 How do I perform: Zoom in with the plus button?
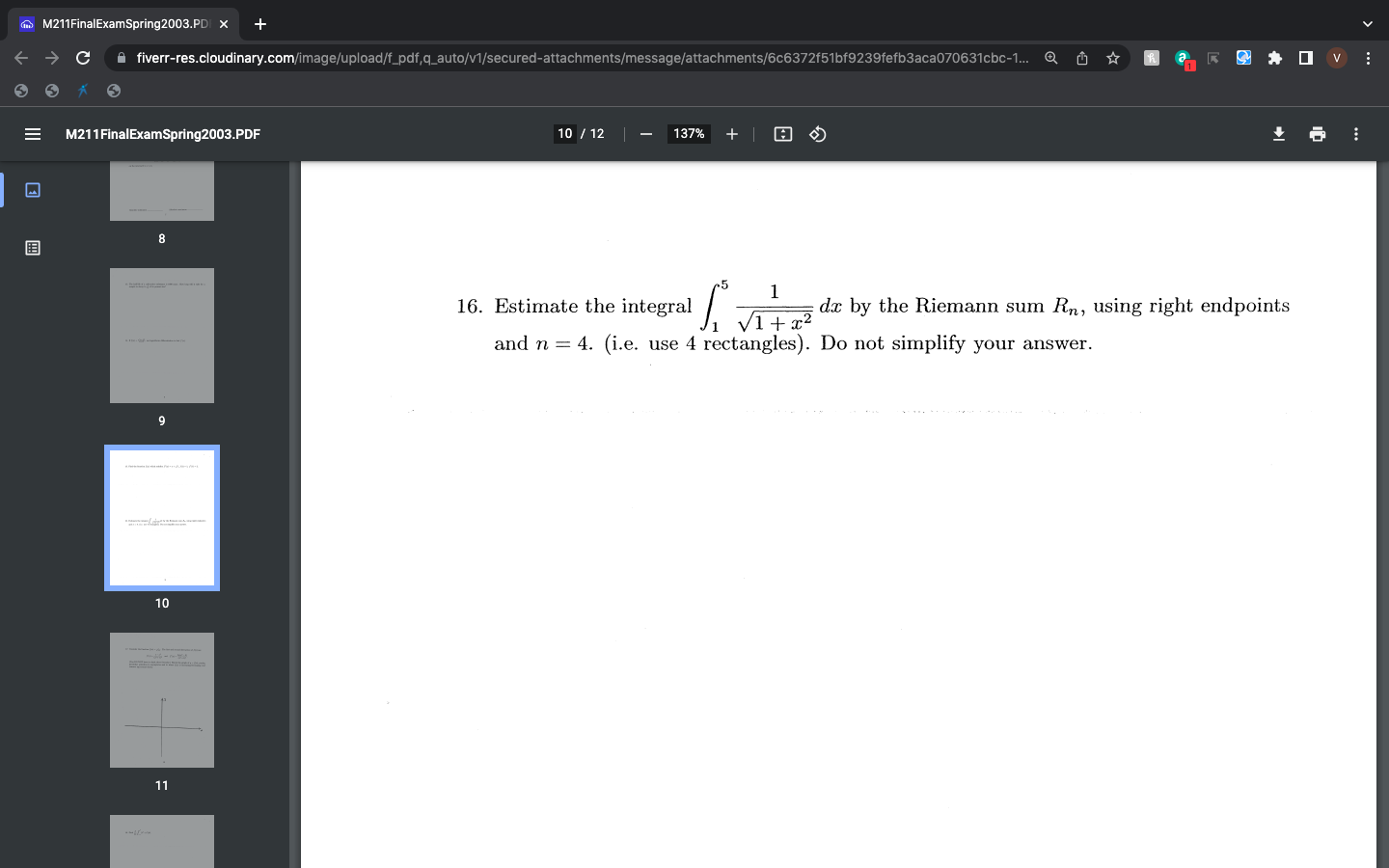pyautogui.click(x=732, y=134)
